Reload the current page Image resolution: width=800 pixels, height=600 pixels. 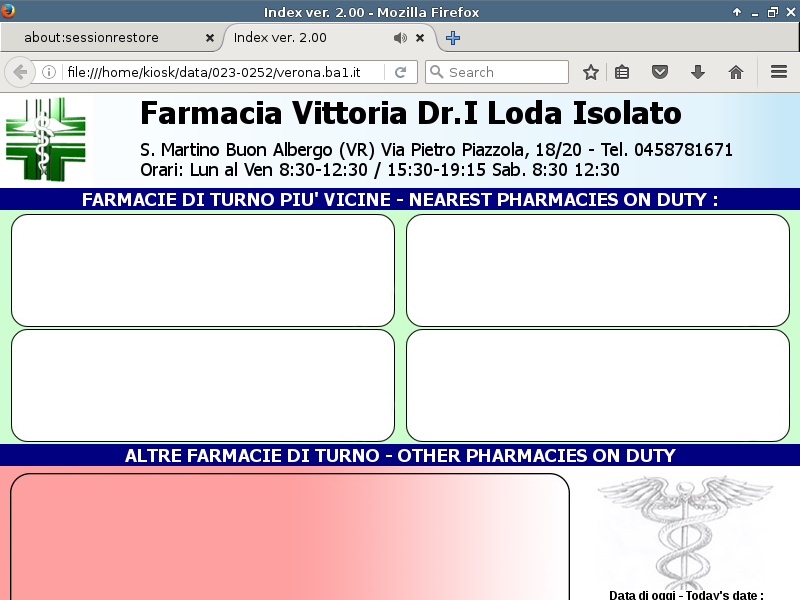click(x=400, y=72)
